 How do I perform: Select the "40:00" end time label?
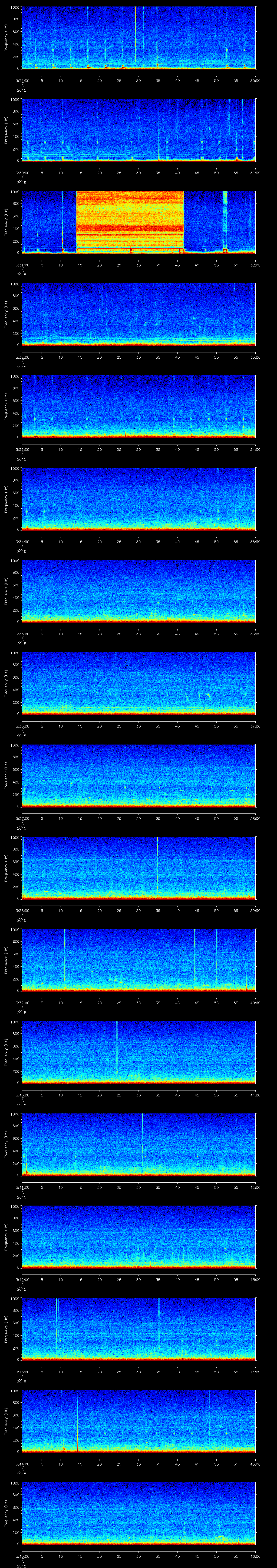[x=255, y=1003]
